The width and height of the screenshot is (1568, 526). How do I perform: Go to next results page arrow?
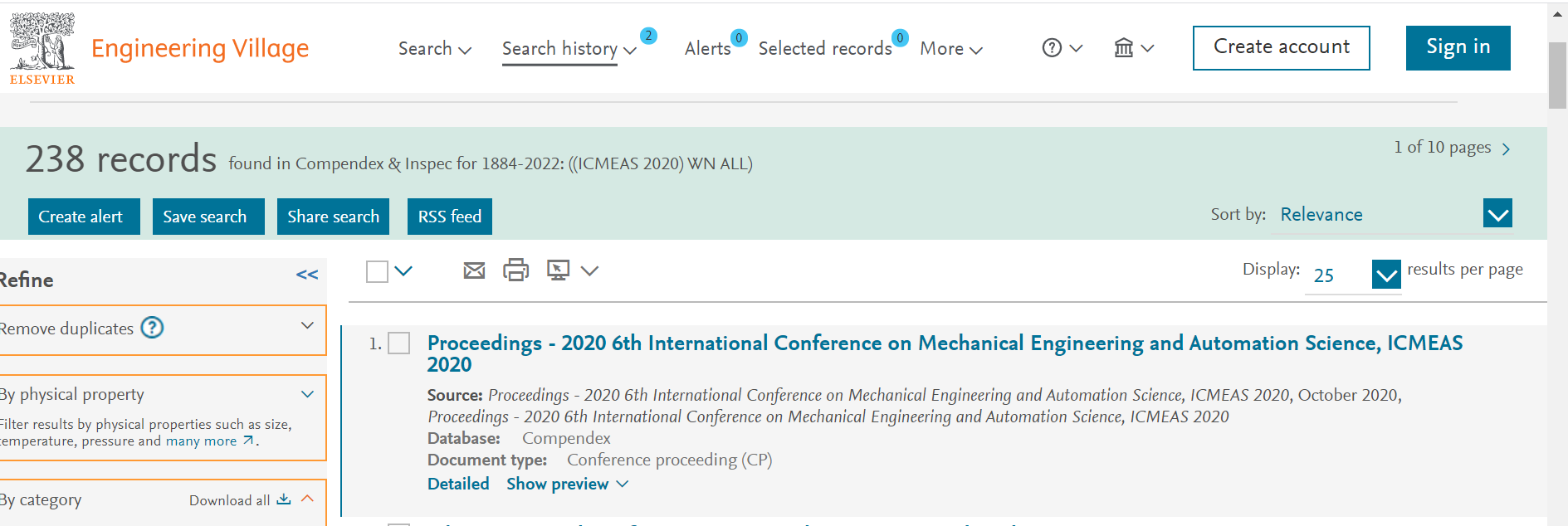point(1506,149)
